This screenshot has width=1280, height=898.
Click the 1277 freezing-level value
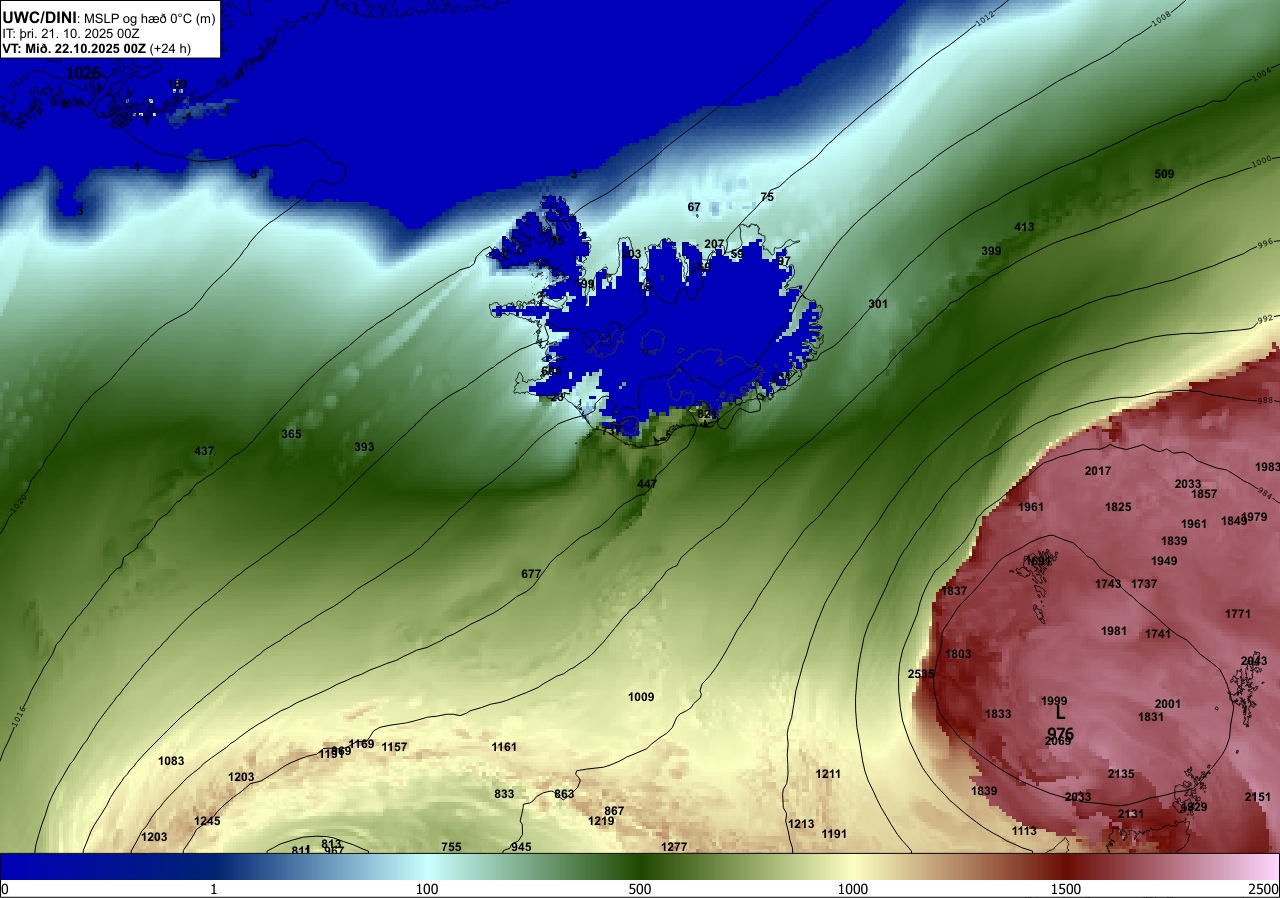tap(674, 847)
